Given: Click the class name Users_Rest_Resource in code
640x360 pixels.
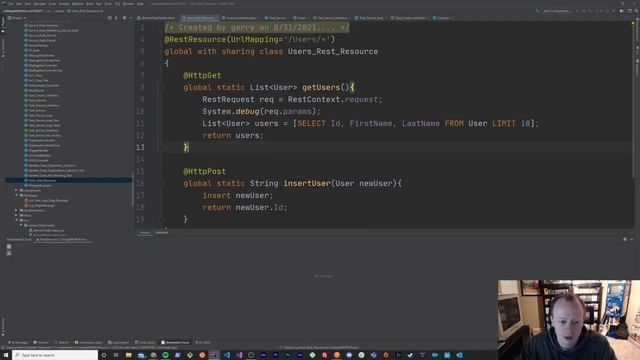Looking at the screenshot, I should (x=333, y=51).
